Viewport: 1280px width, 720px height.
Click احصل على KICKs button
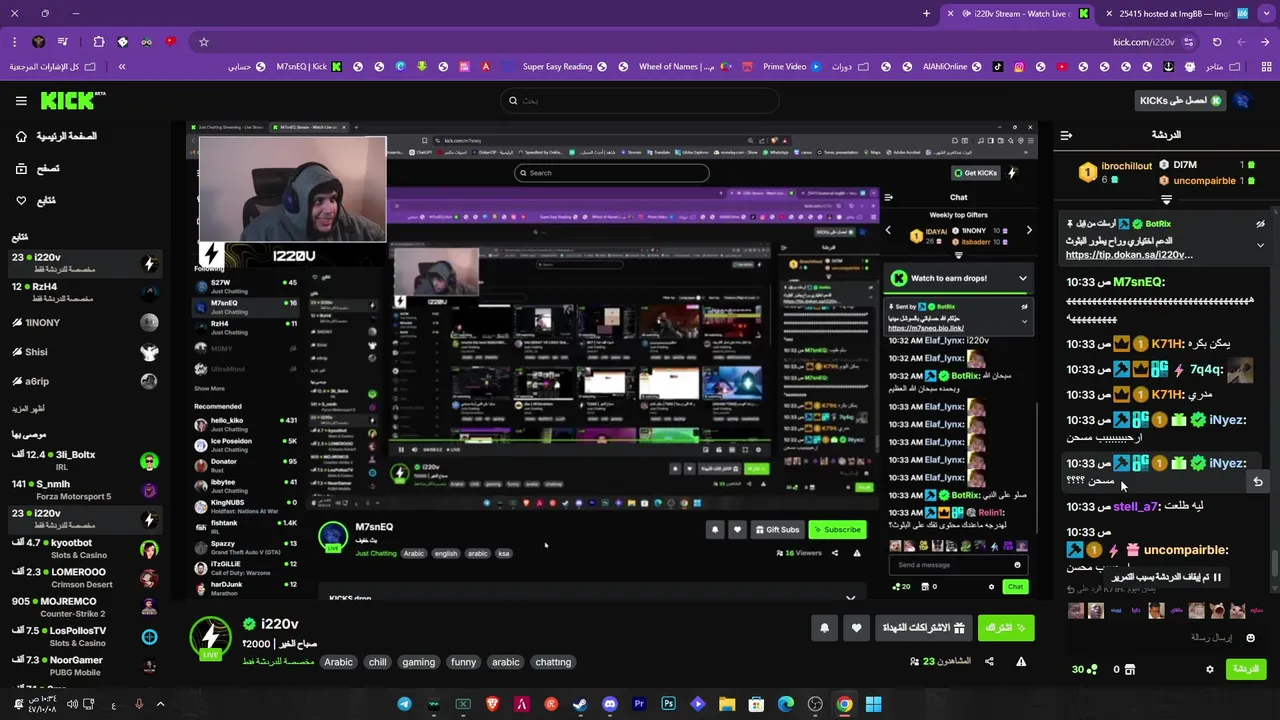[1181, 100]
